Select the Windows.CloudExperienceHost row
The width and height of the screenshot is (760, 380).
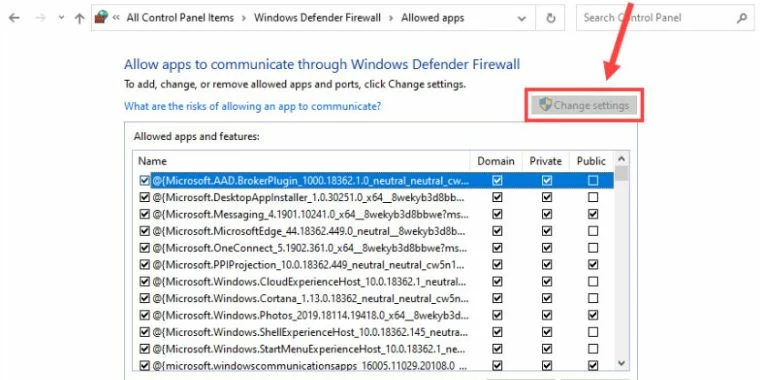[374, 282]
